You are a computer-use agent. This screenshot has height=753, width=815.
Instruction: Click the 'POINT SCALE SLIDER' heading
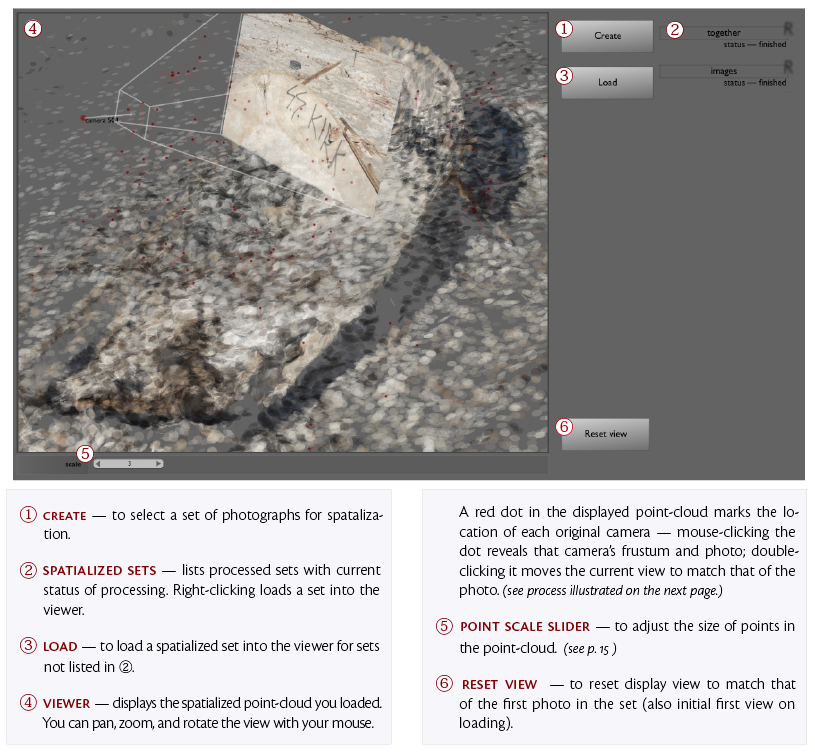525,627
